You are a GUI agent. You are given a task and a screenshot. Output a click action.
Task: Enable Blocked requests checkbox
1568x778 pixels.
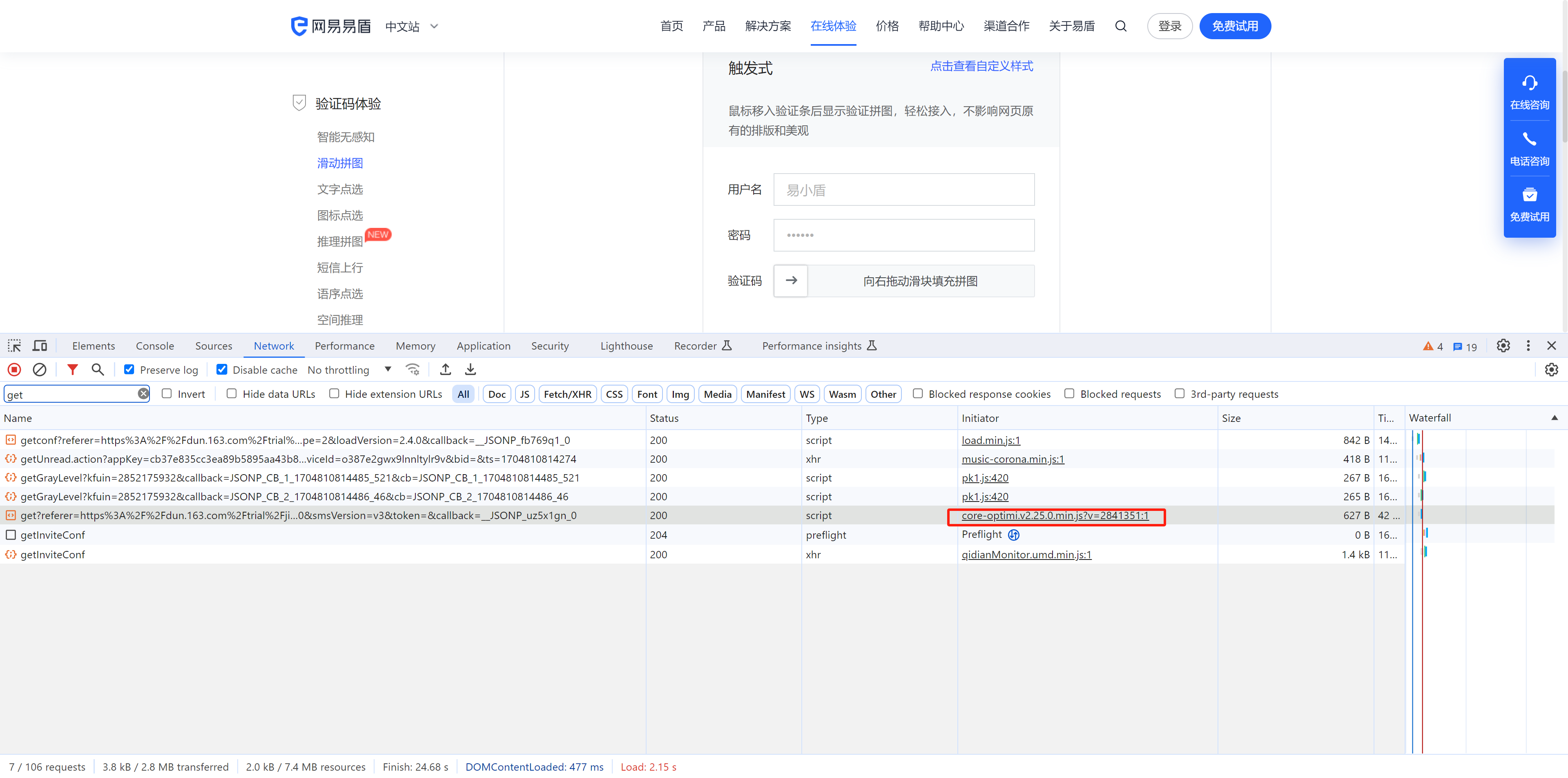(x=1069, y=394)
